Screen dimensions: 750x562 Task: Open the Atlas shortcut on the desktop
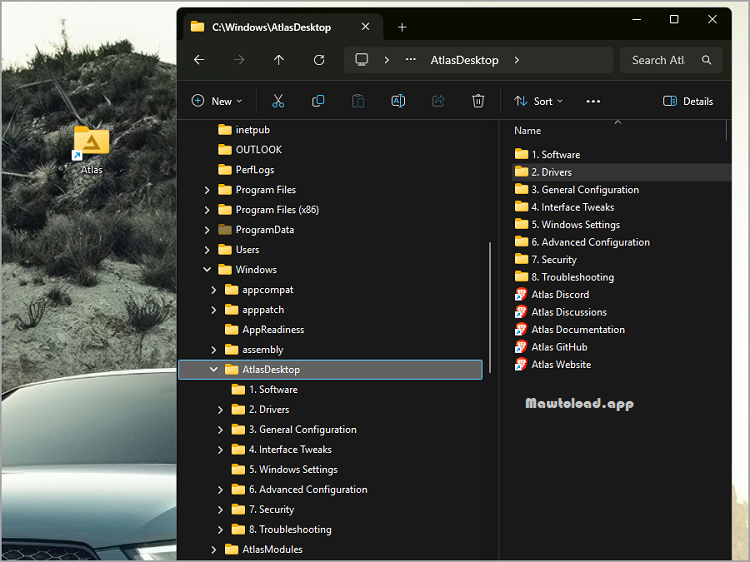[x=91, y=150]
